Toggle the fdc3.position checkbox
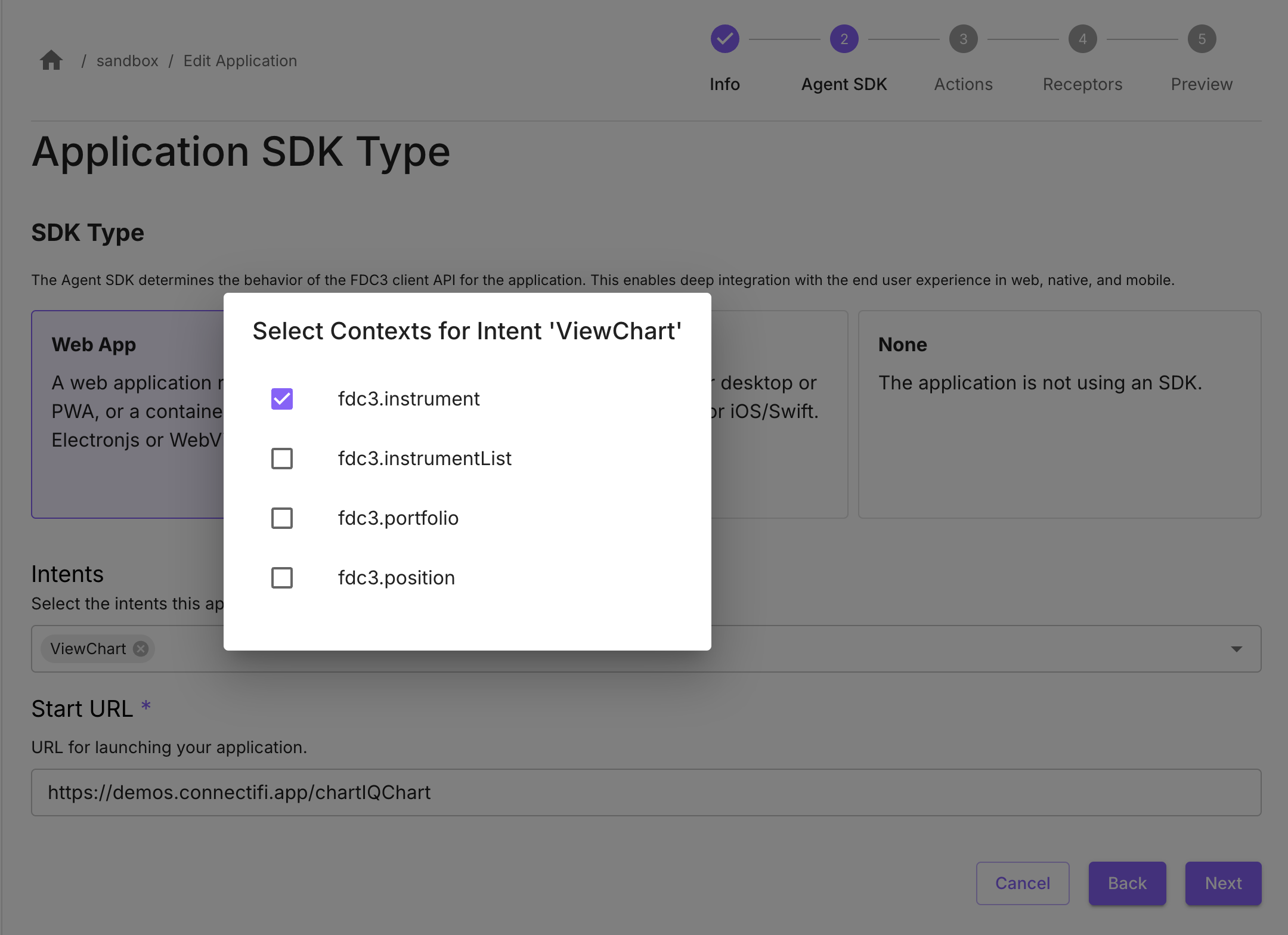Image resolution: width=1288 pixels, height=935 pixels. tap(282, 578)
